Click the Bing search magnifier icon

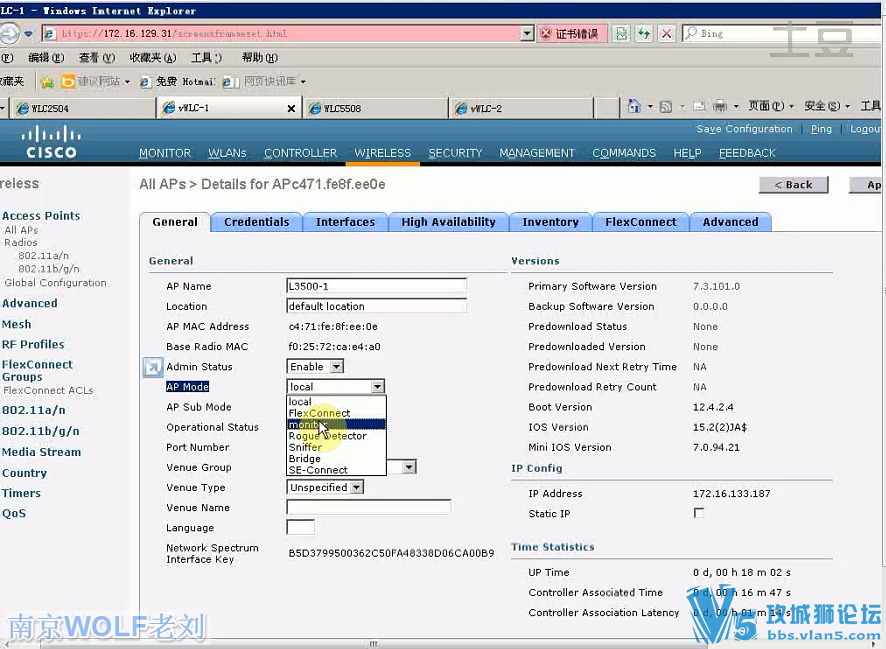691,33
